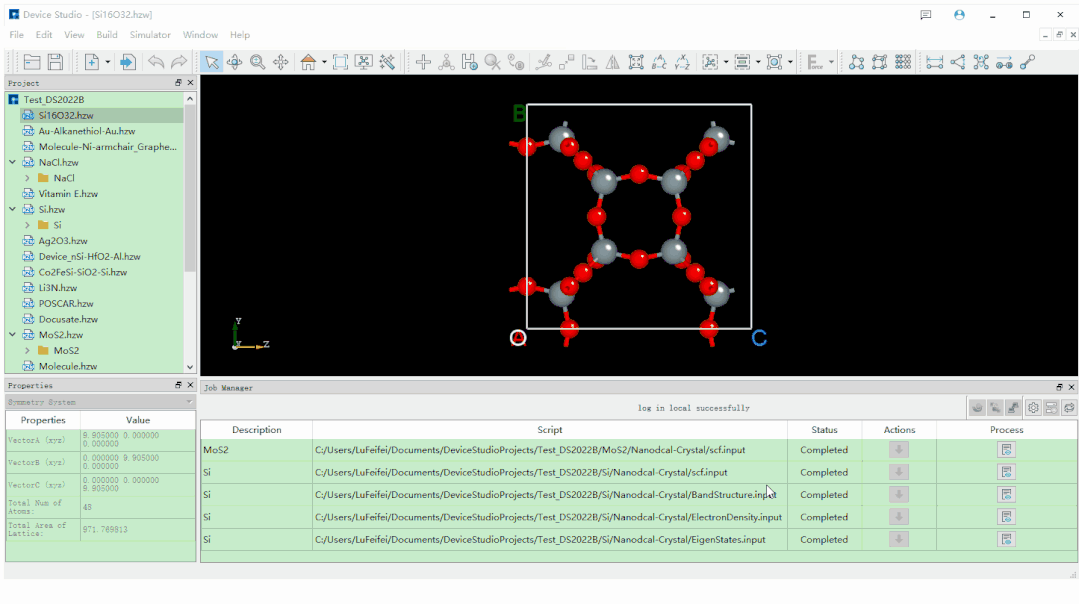
Task: Open the Build menu
Action: pos(107,35)
